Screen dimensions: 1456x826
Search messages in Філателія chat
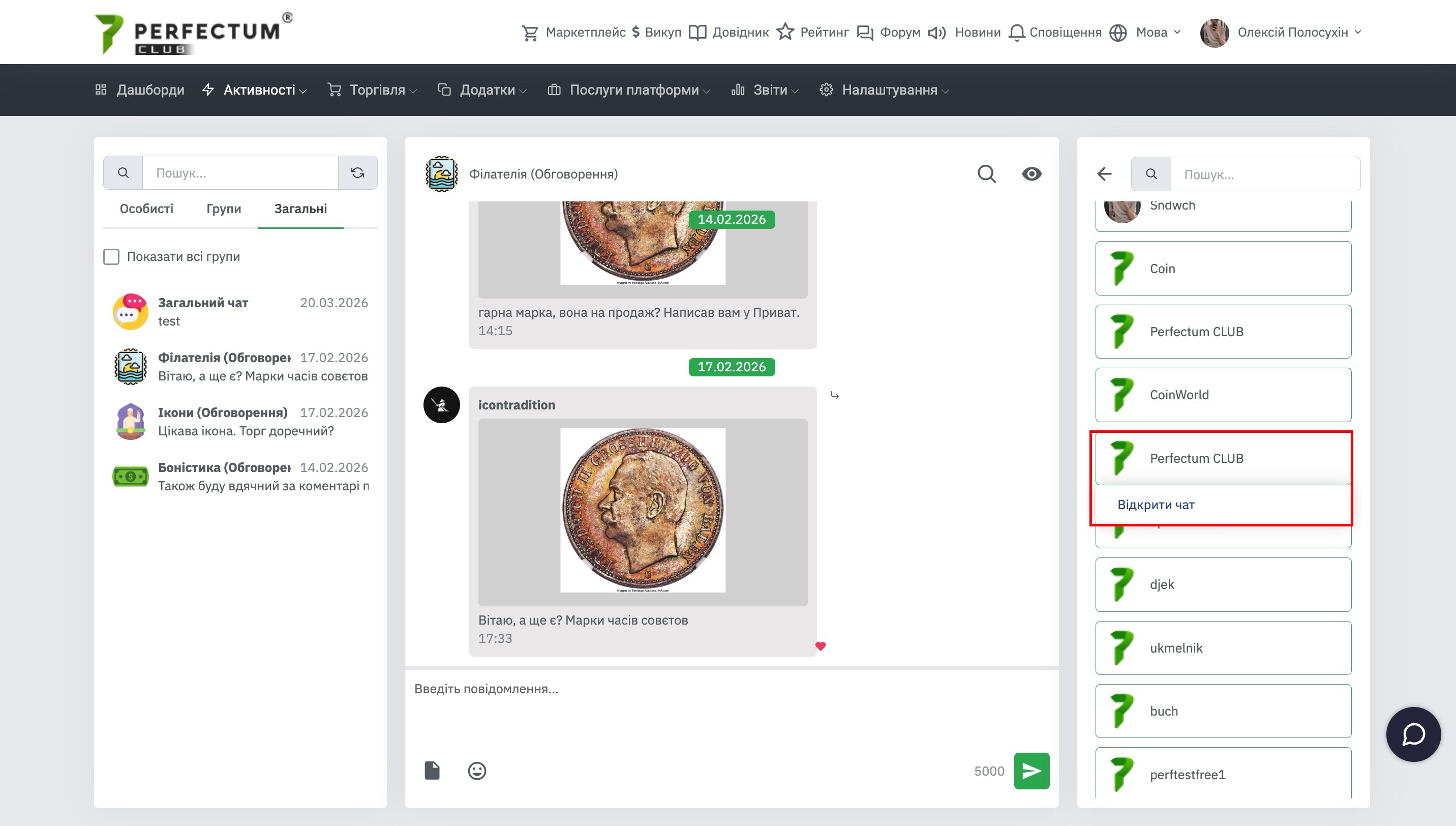[987, 173]
